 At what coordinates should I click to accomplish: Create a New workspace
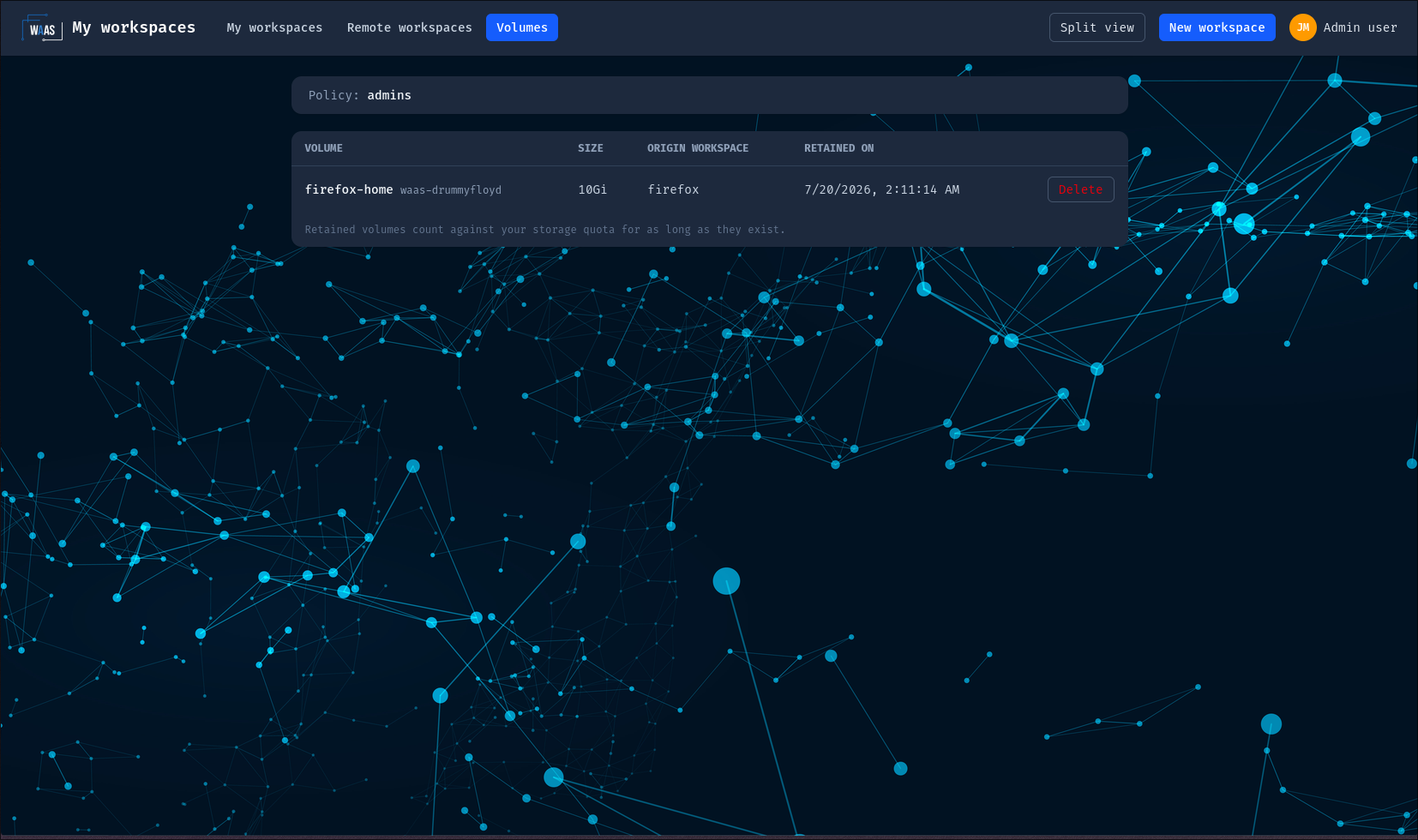click(x=1217, y=27)
